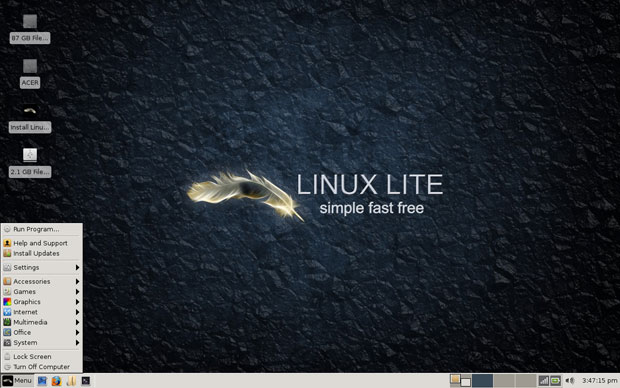Expand the Graphics submenu
This screenshot has width=620, height=388.
(42, 302)
